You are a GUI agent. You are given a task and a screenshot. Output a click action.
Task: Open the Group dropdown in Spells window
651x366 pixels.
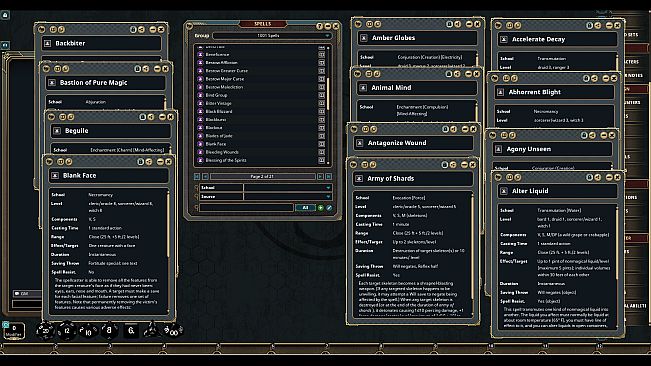click(272, 36)
